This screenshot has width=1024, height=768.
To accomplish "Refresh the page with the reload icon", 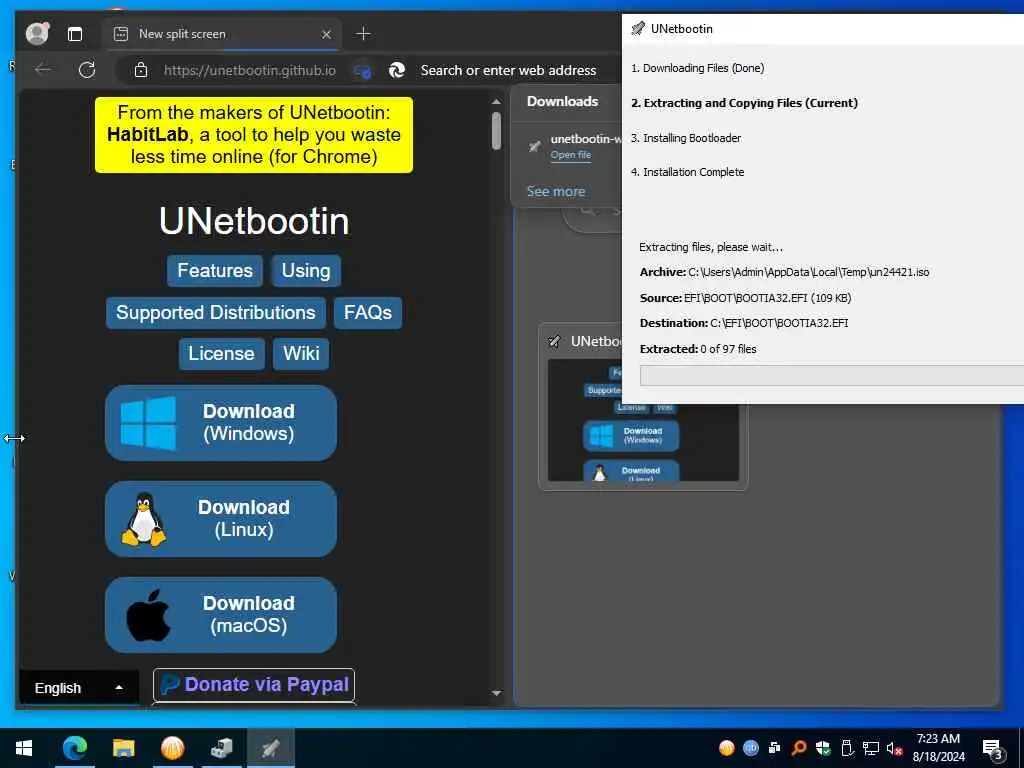I will (x=87, y=69).
